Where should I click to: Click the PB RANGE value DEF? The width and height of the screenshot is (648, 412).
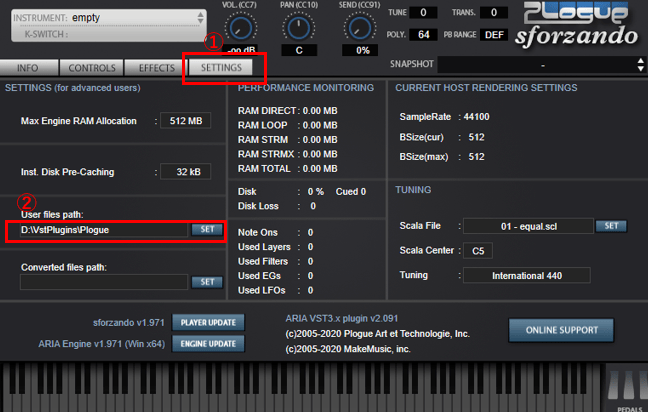coord(494,35)
